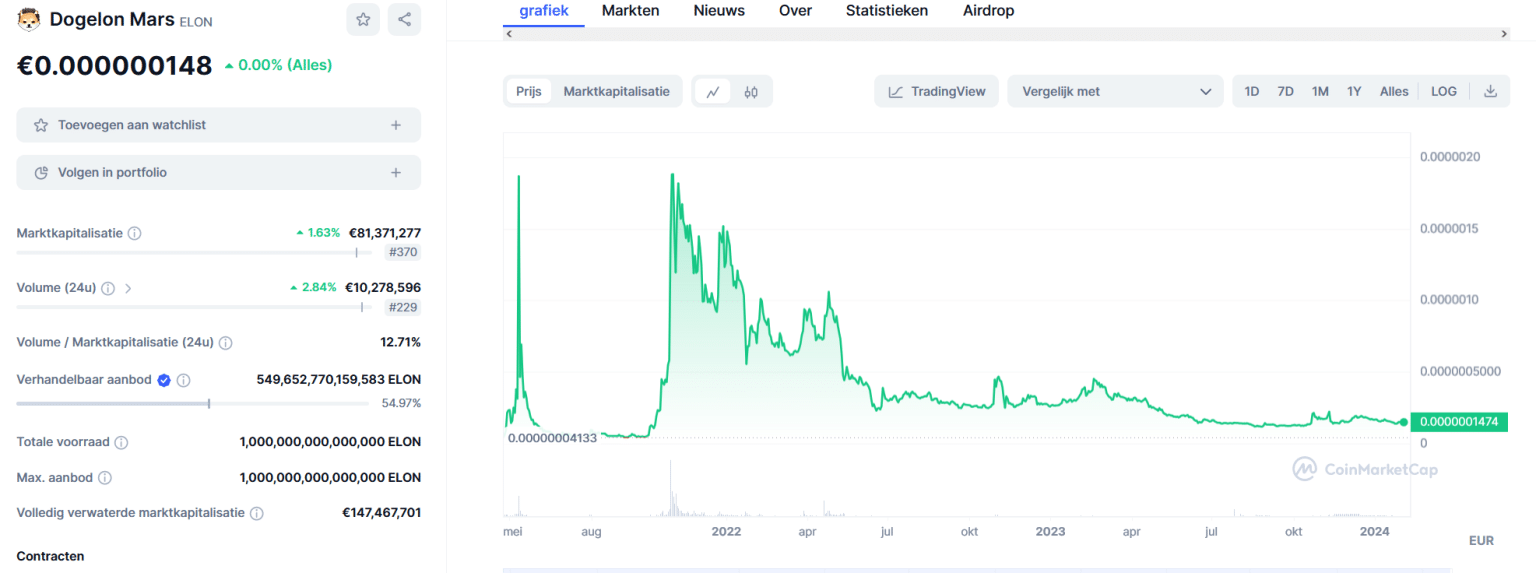Click info icon beside Volume / Marktkapitalisatie (24u)
This screenshot has width=1536, height=573.
[226, 343]
